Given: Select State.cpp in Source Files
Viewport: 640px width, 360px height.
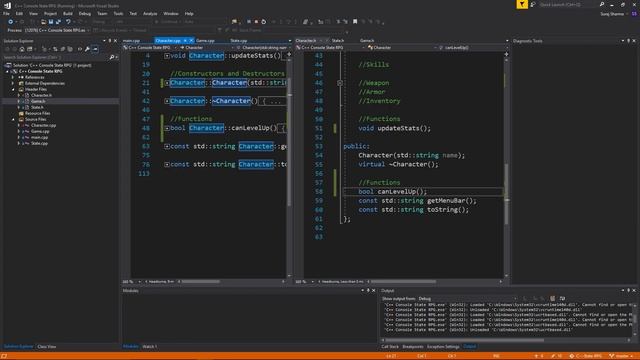Looking at the screenshot, I should 39,144.
